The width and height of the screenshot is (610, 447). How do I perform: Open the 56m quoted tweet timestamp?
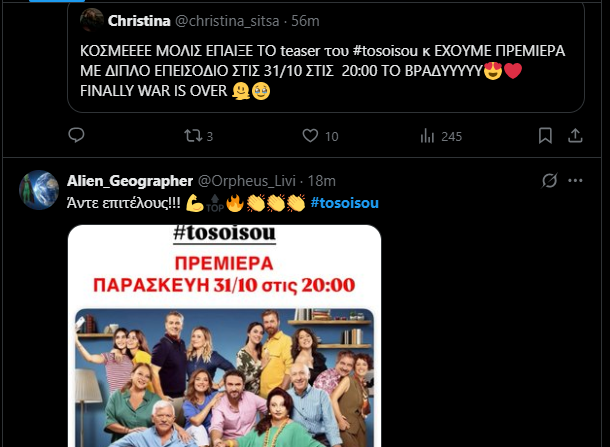305,21
